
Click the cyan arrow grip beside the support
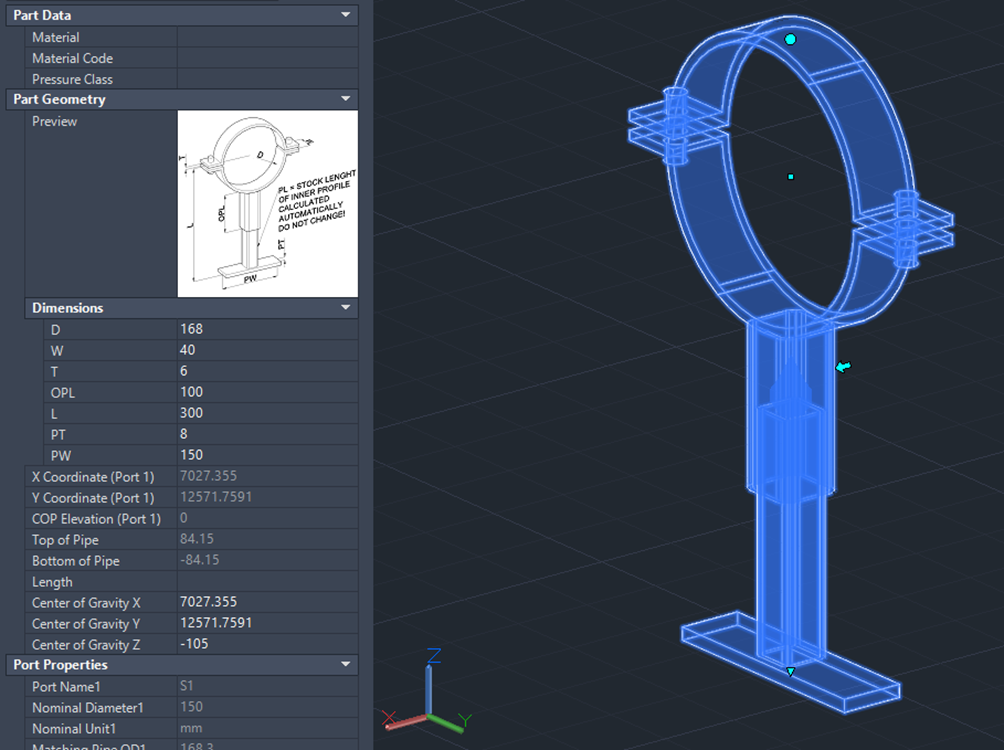point(841,367)
